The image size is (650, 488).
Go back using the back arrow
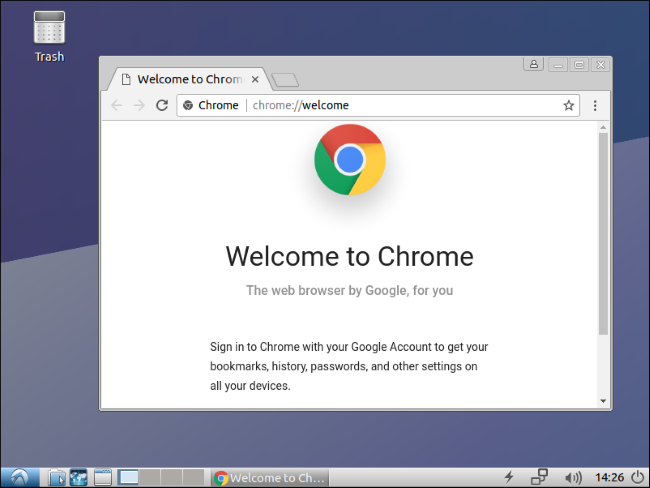coord(116,105)
